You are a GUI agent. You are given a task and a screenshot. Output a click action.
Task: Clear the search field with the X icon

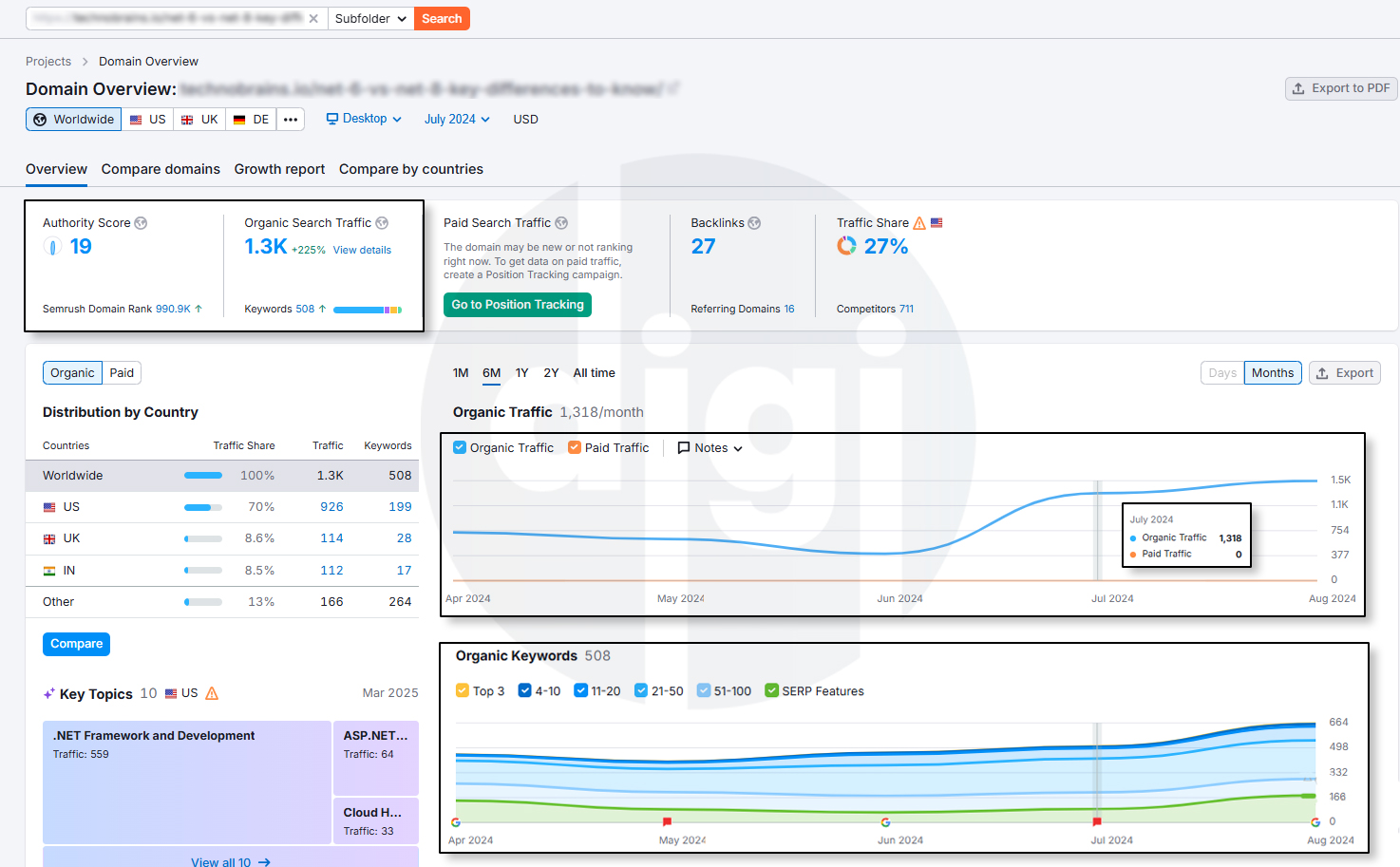[x=313, y=18]
